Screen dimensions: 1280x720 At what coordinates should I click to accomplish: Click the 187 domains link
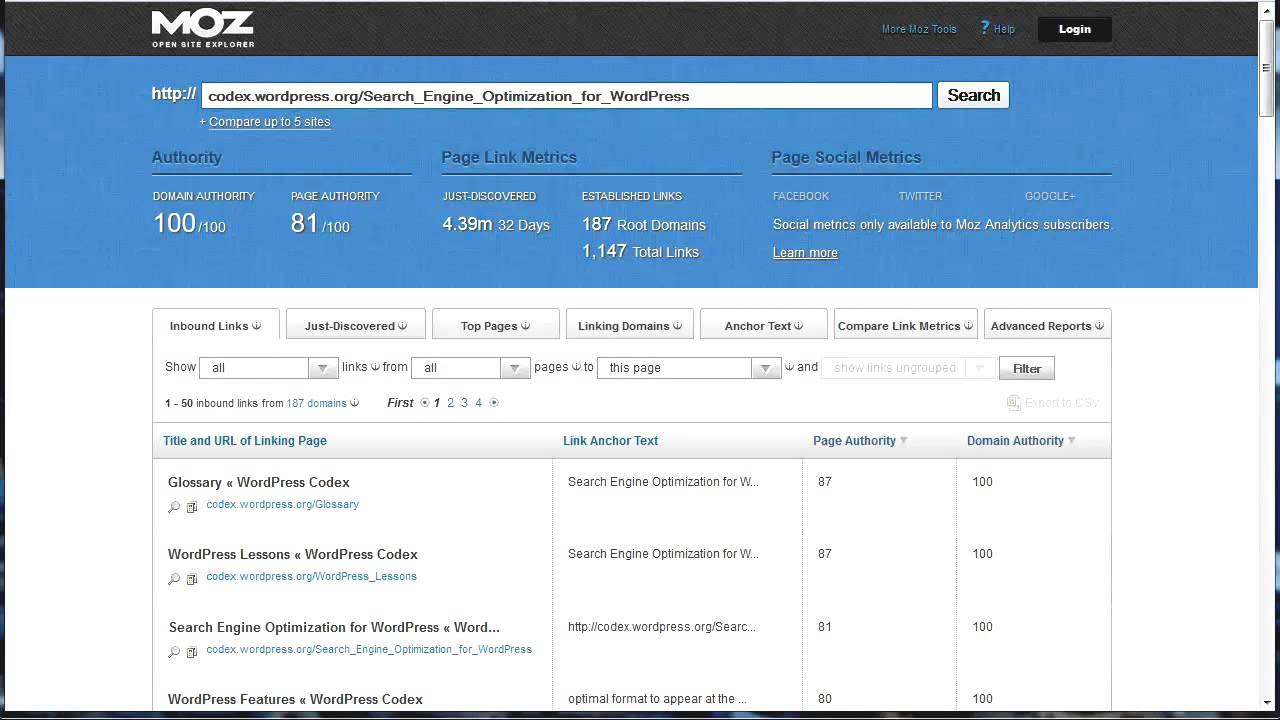point(316,403)
